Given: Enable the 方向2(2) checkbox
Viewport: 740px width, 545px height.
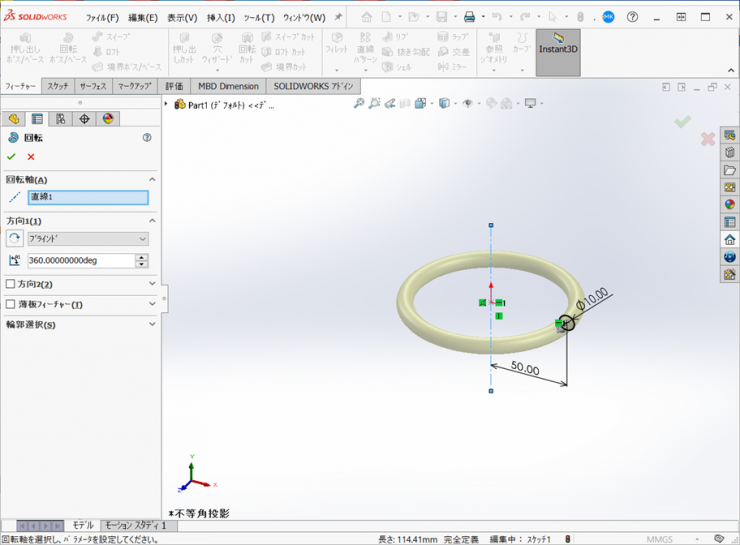Looking at the screenshot, I should pyautogui.click(x=11, y=284).
